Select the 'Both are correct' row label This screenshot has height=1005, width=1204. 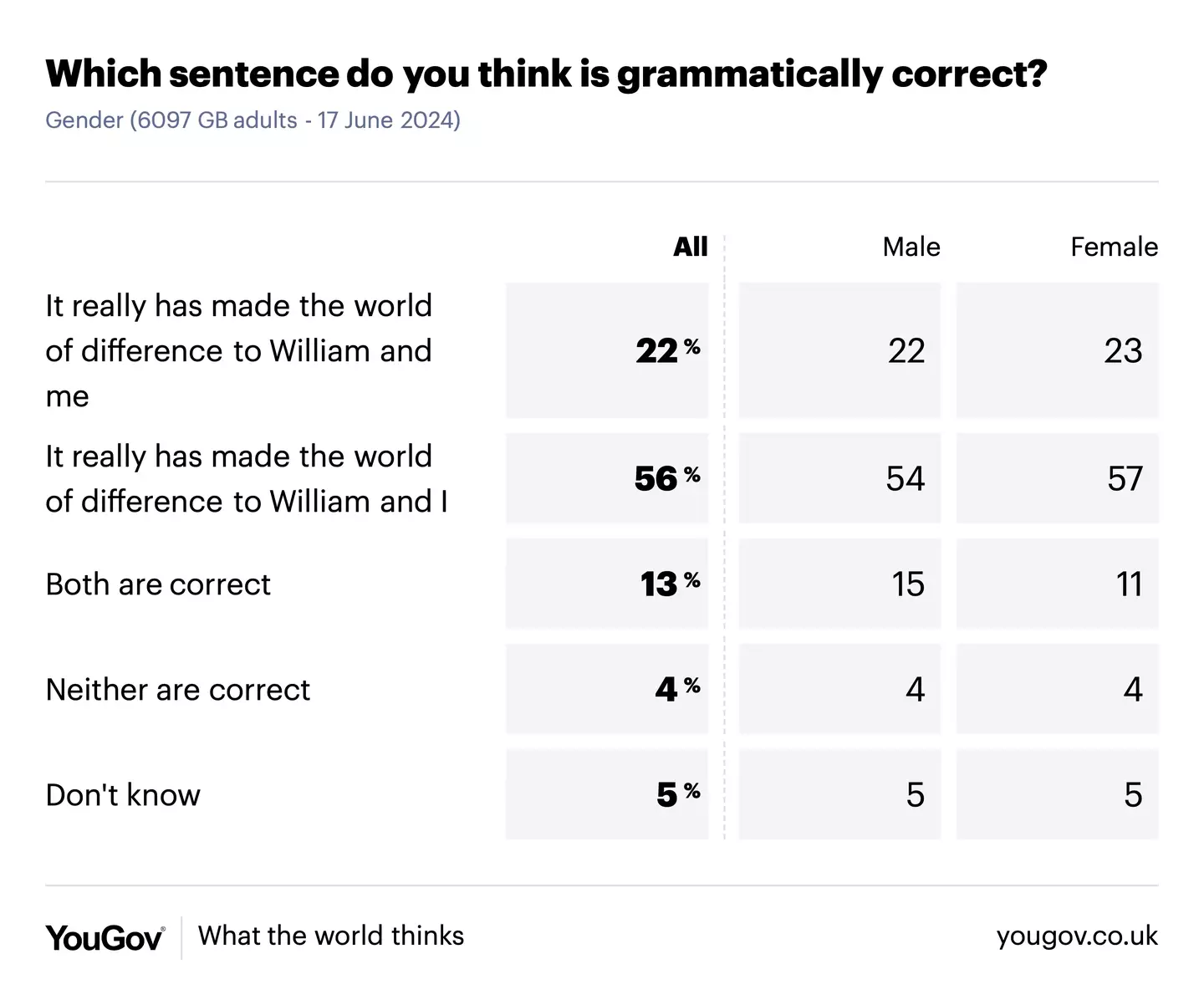[x=158, y=584]
